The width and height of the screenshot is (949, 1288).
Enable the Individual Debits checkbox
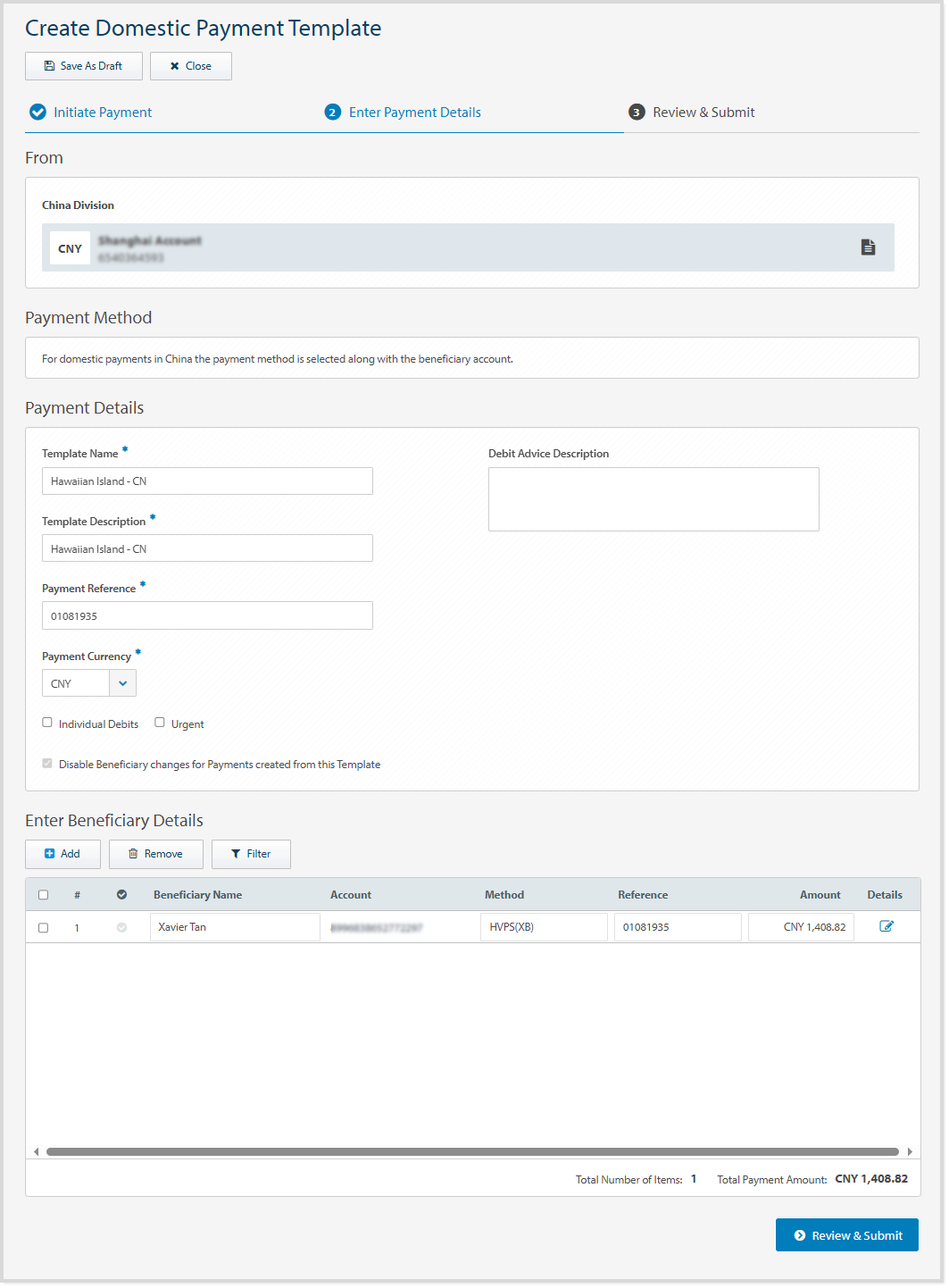[x=47, y=722]
